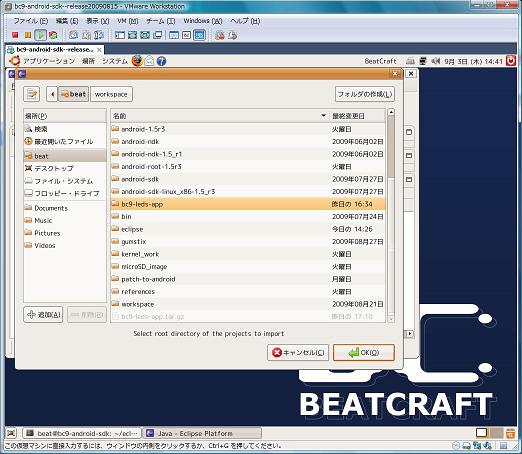Open the ファイル (F) menu
Screen dimensions: 522x454
[30, 21]
